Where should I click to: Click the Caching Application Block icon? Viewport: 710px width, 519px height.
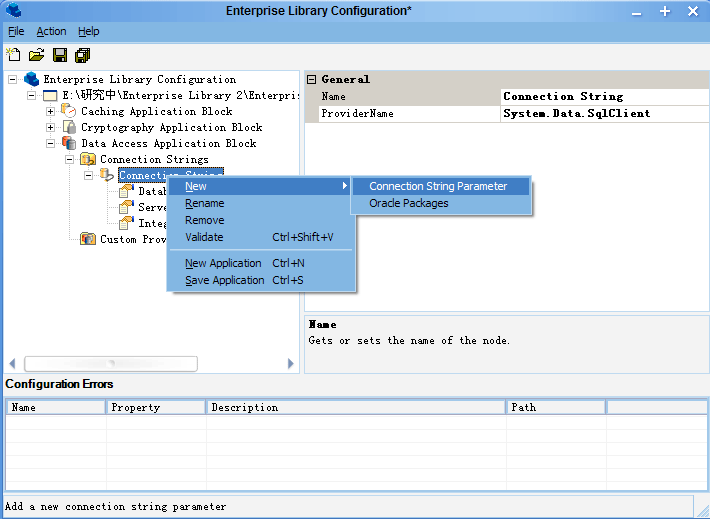(68, 111)
